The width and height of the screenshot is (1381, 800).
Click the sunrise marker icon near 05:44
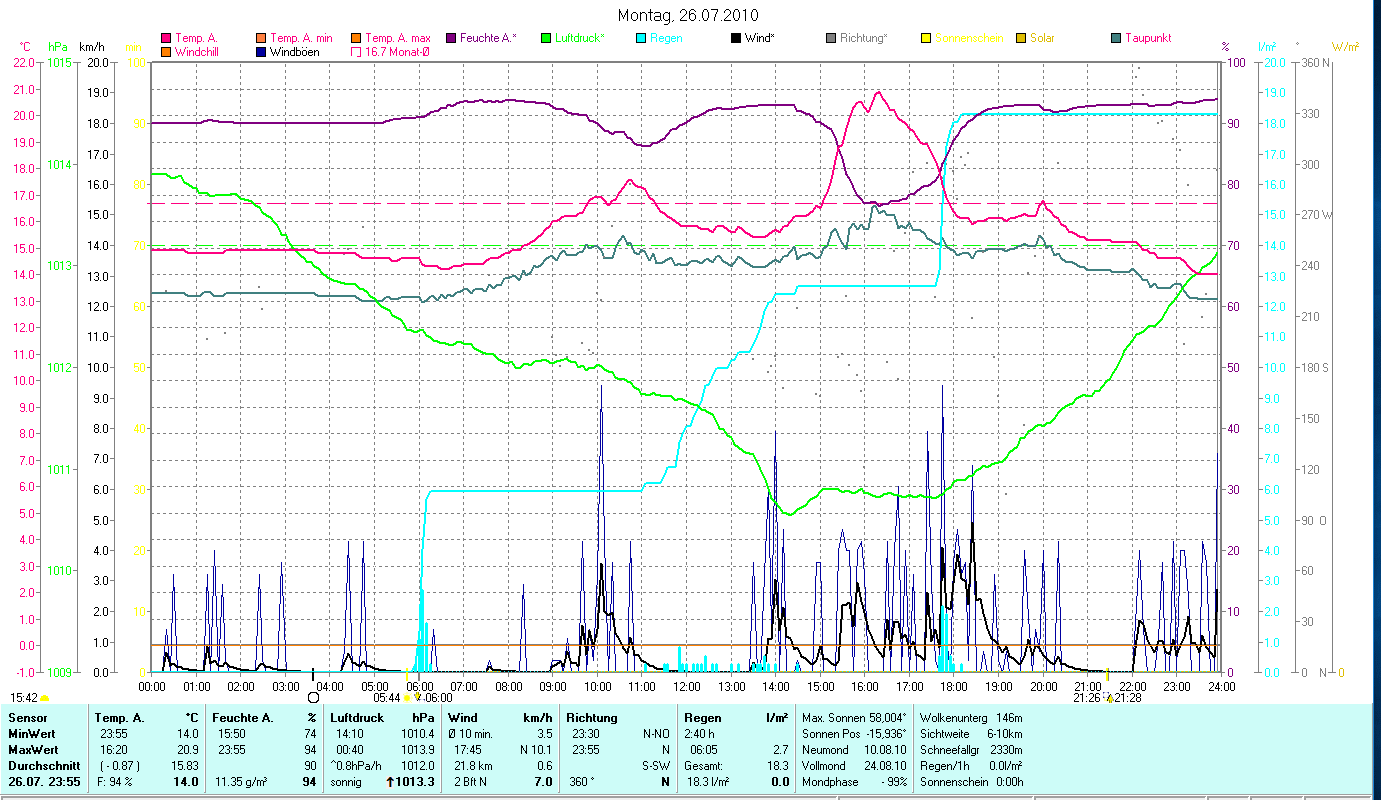click(407, 697)
